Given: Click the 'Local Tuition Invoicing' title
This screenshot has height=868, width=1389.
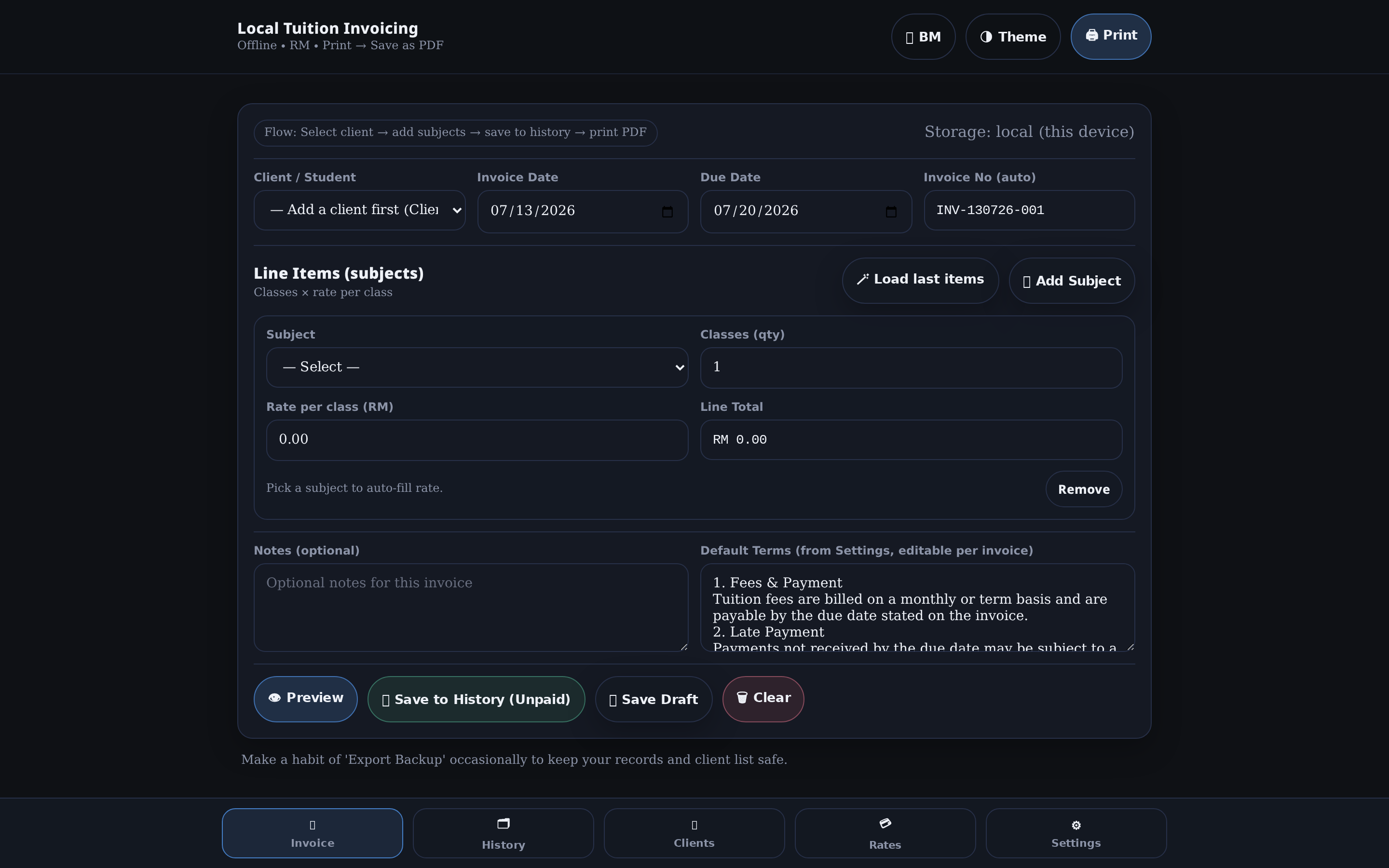Looking at the screenshot, I should click(x=328, y=28).
